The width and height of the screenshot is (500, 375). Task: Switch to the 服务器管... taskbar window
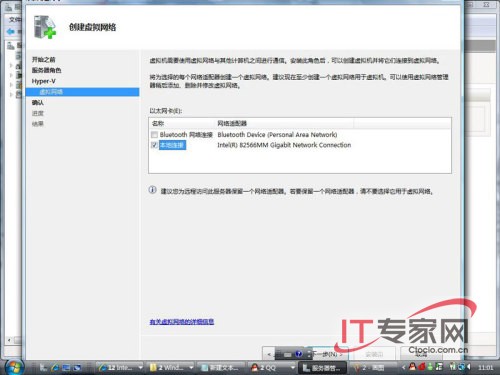coord(323,368)
